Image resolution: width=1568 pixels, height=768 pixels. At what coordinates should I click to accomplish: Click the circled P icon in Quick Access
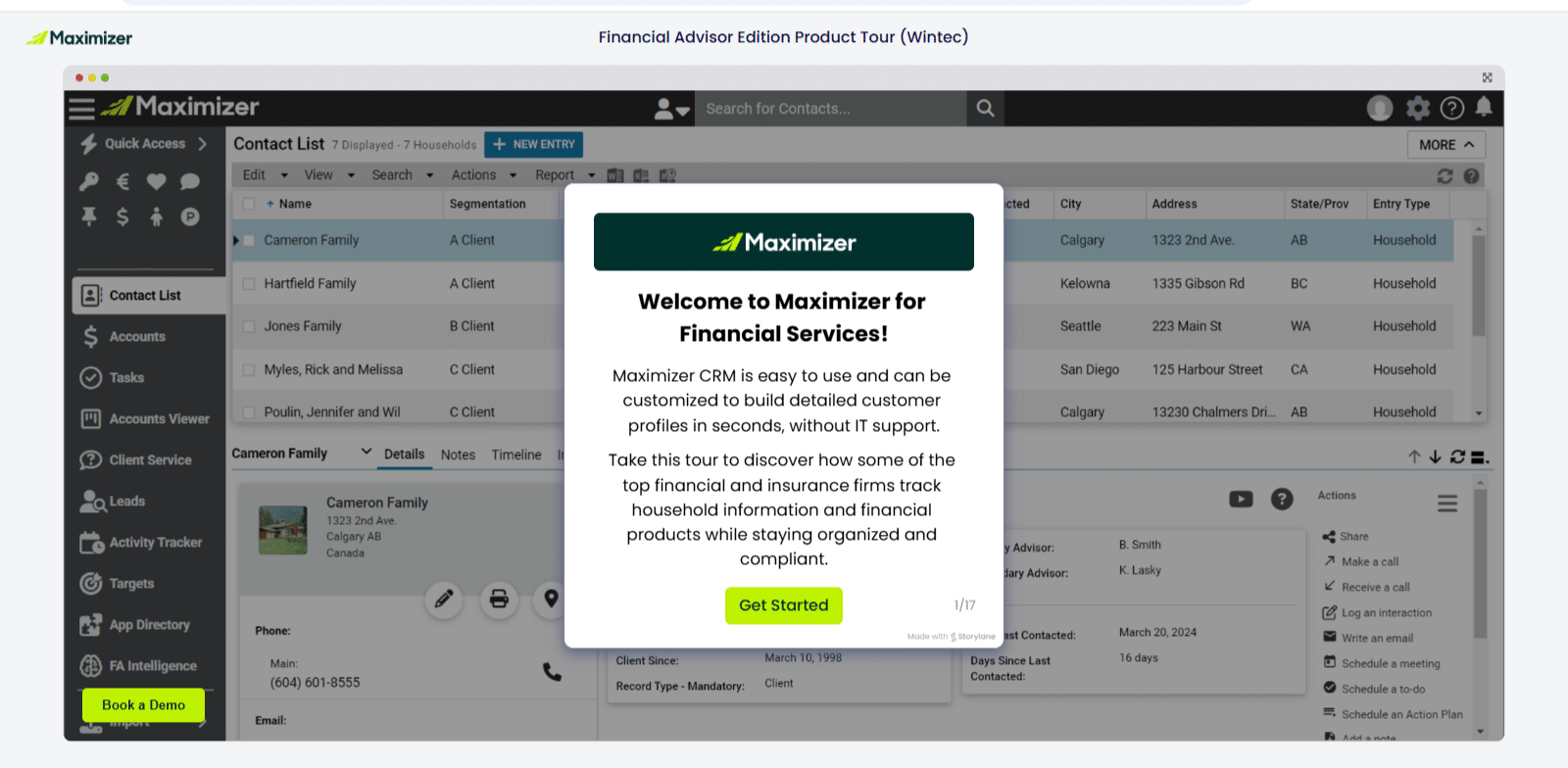[190, 216]
